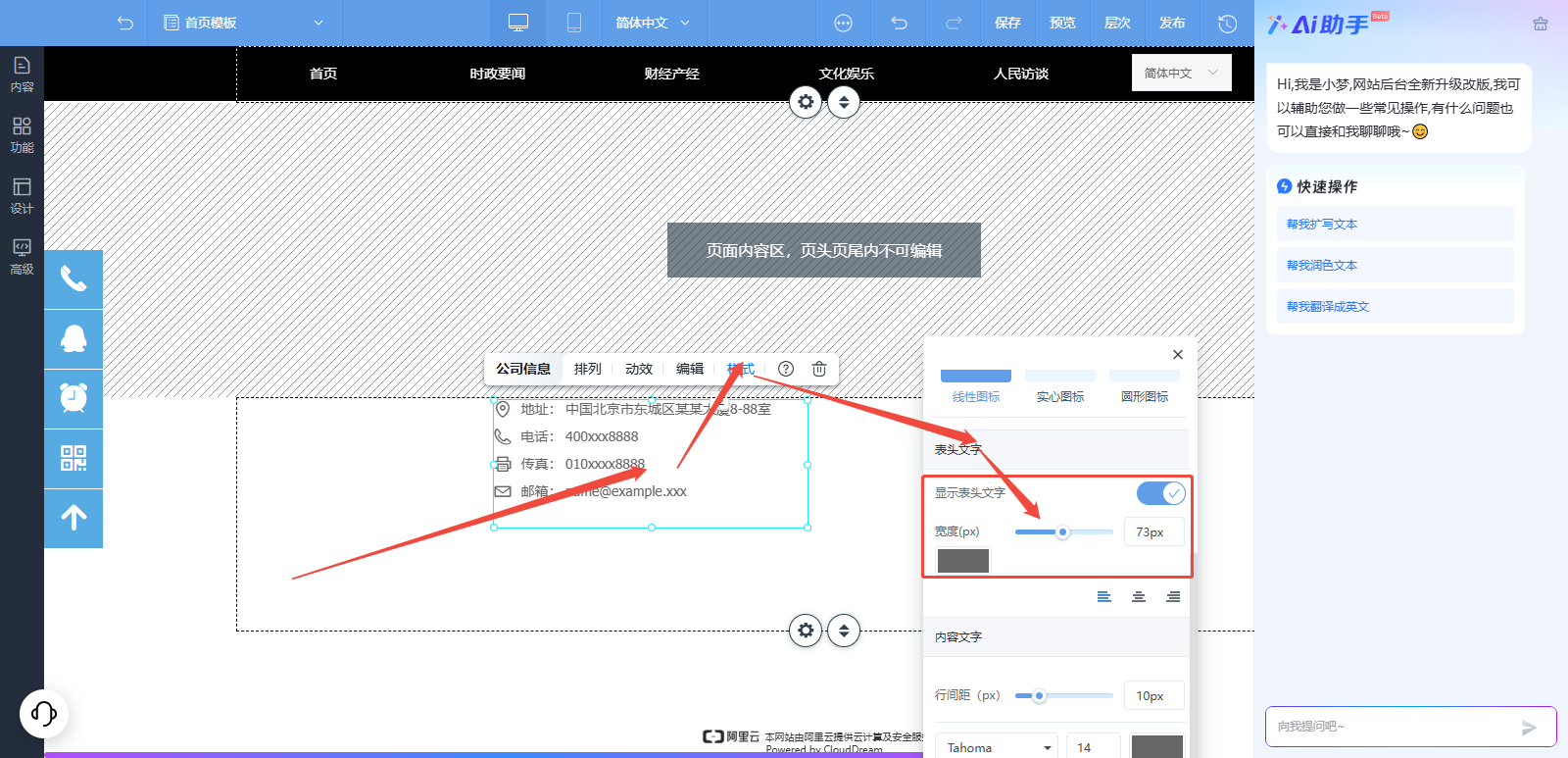The width and height of the screenshot is (1568, 758).
Task: Switch to mobile preview mode
Action: tap(574, 23)
